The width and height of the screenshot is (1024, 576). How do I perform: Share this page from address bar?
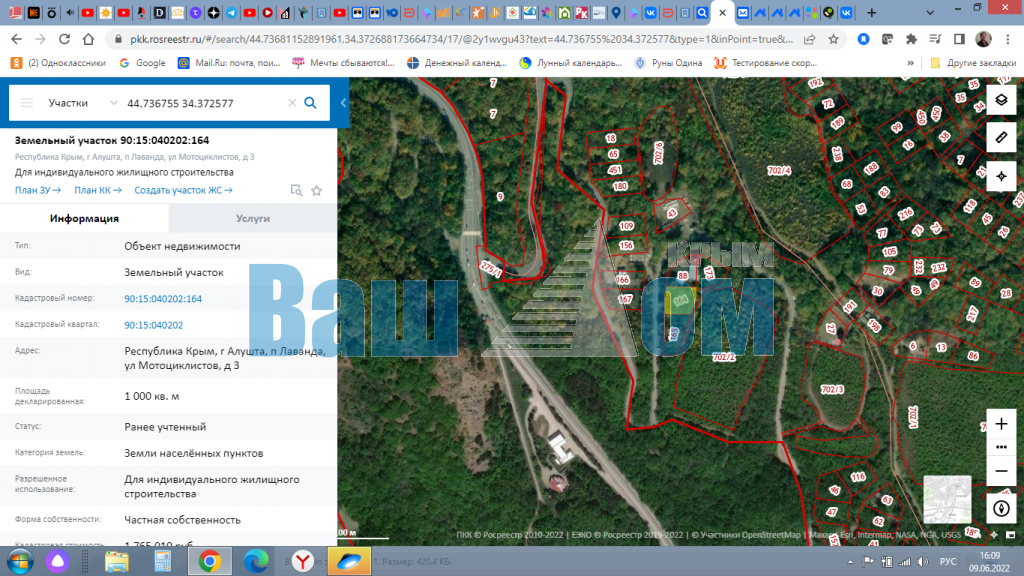[810, 39]
